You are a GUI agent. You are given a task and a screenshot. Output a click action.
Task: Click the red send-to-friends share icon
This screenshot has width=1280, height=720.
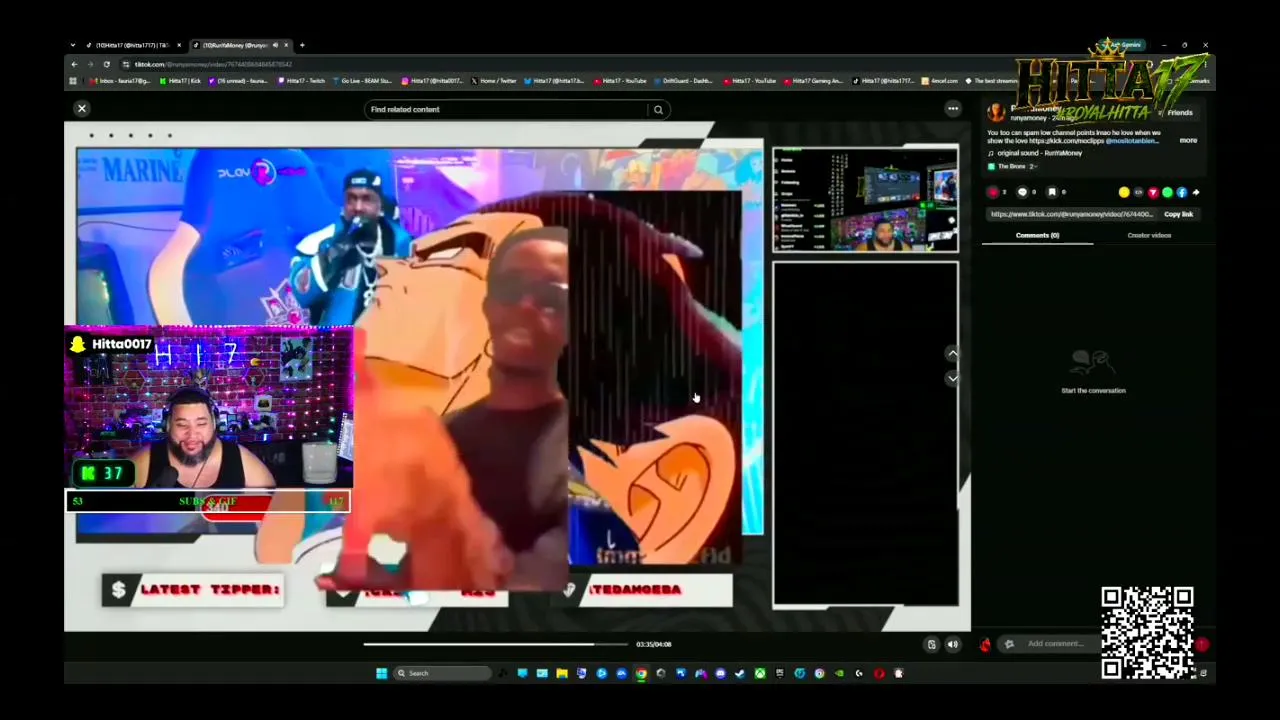click(1153, 192)
